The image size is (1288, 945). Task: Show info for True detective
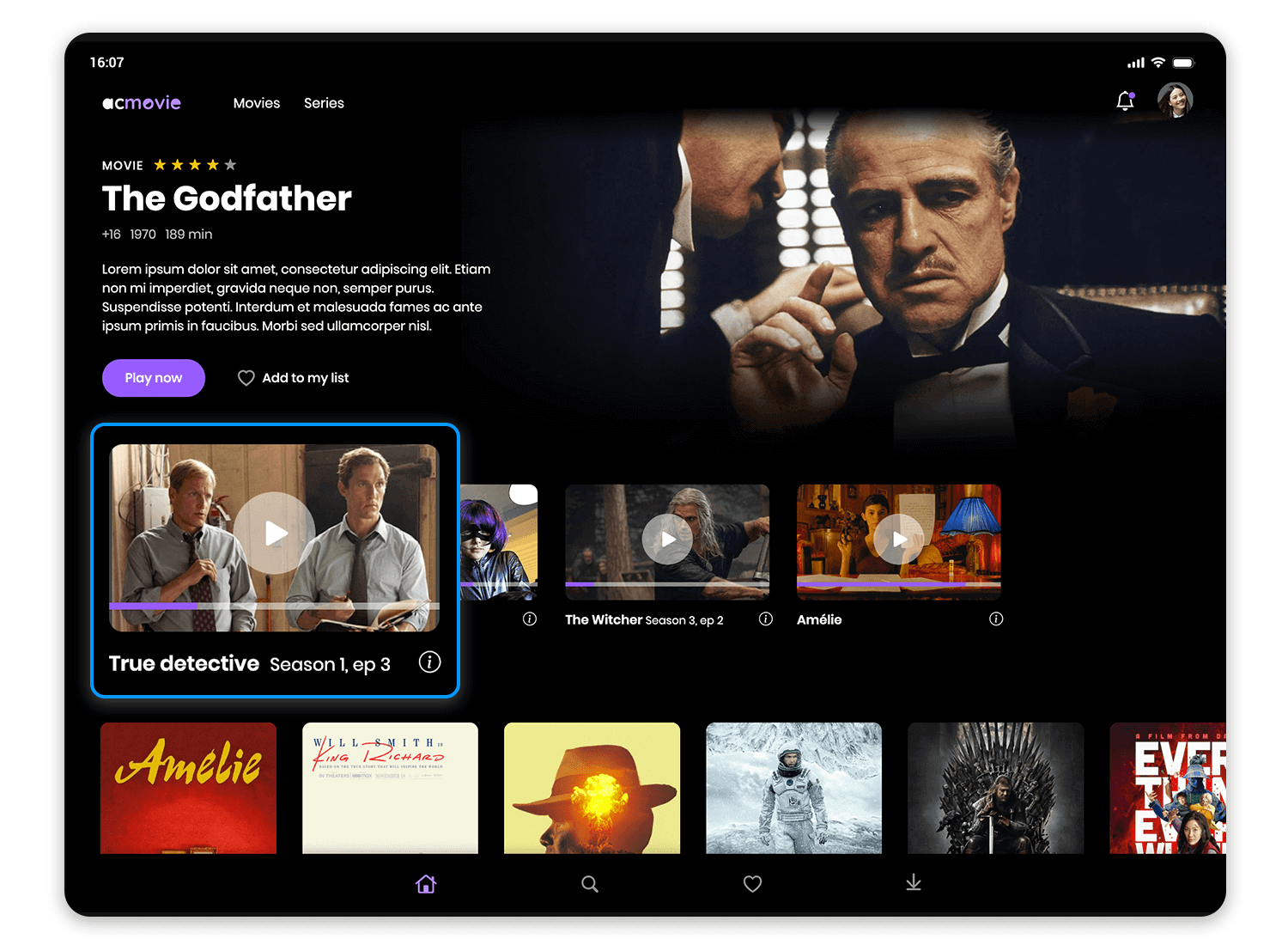tap(429, 661)
